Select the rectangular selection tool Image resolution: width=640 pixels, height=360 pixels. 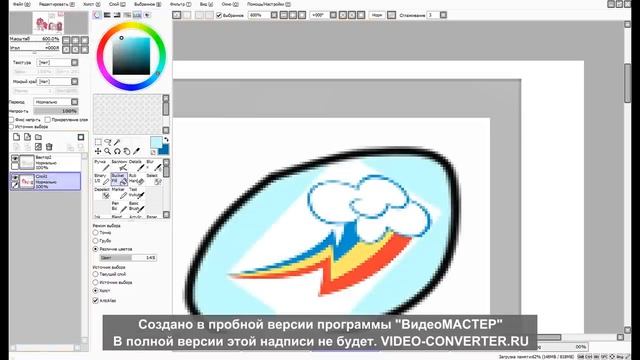(98, 142)
